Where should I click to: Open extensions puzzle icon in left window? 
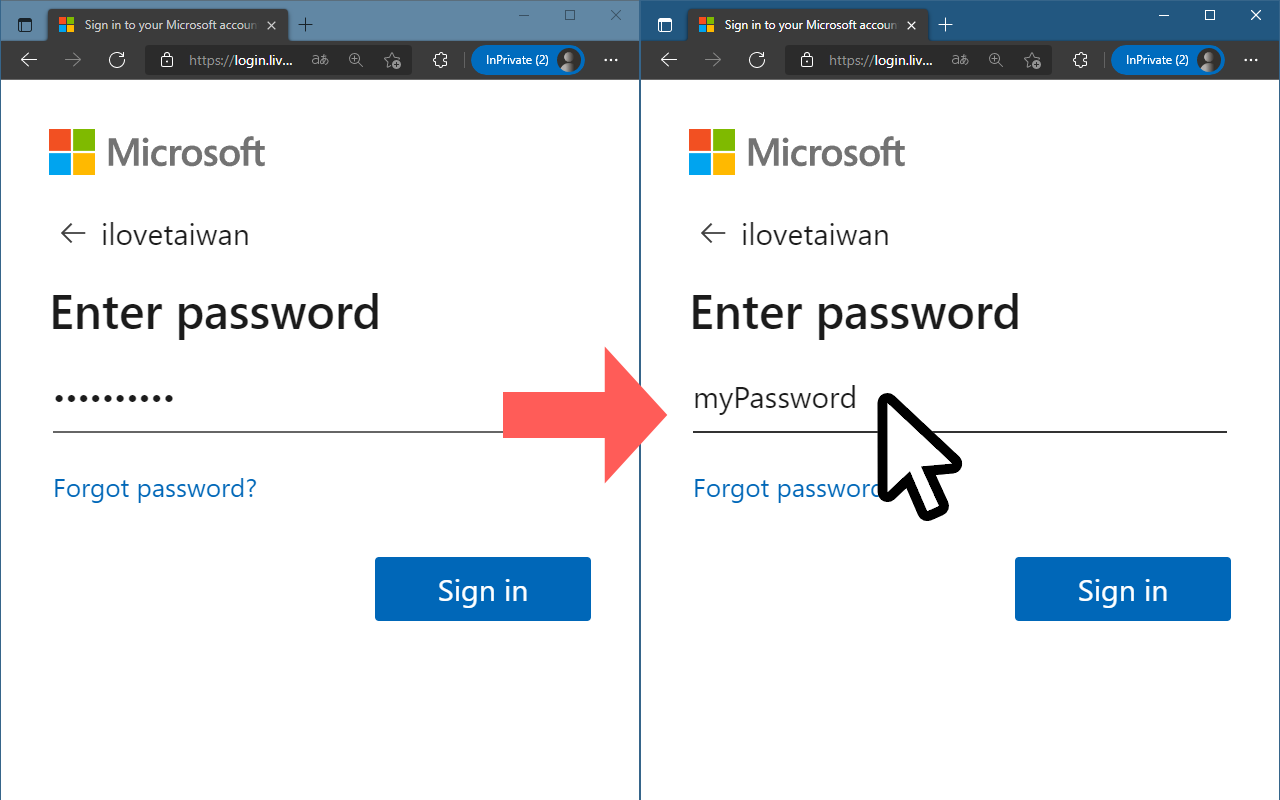point(440,60)
